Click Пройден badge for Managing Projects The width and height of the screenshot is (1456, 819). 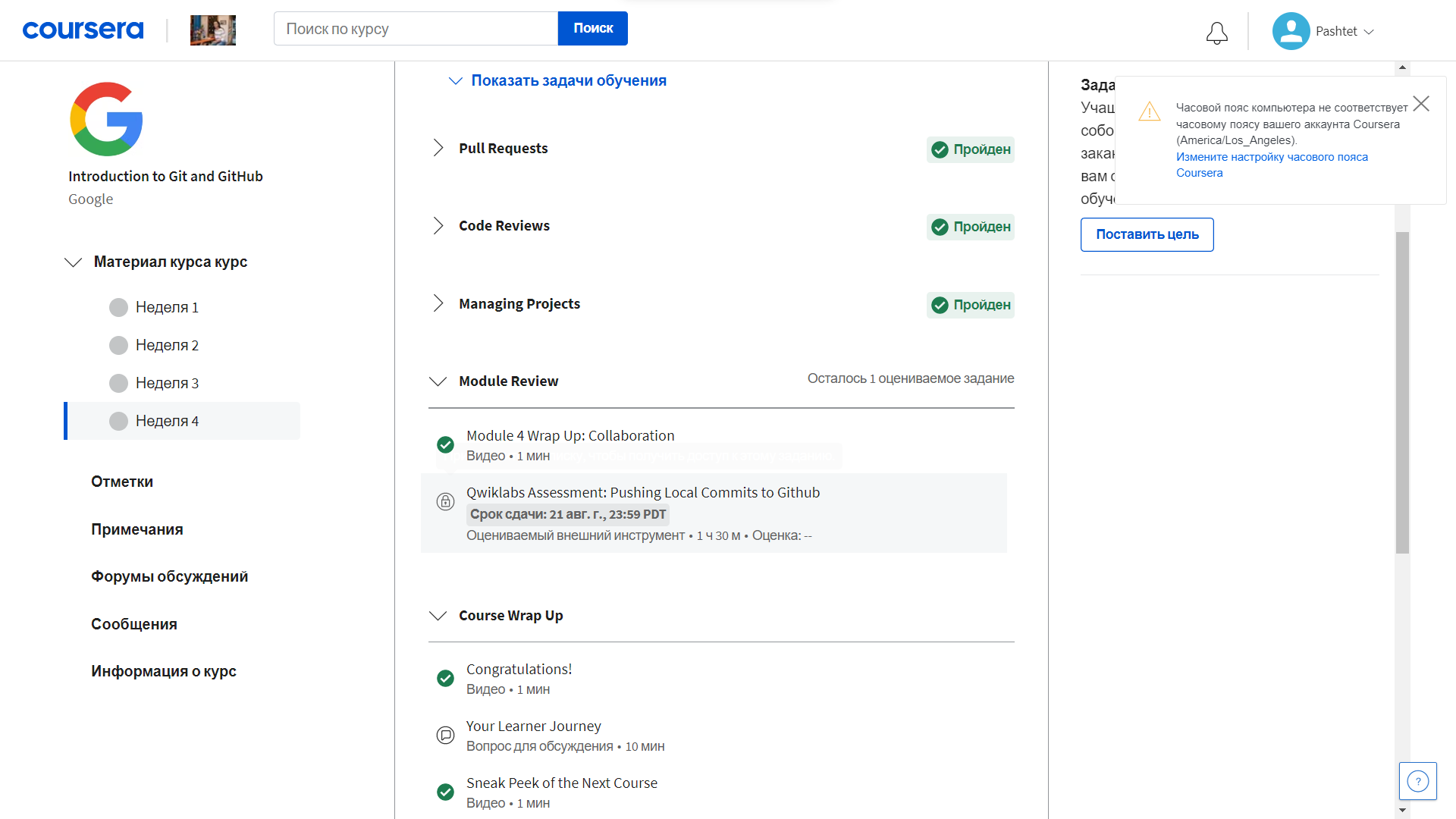coord(970,305)
